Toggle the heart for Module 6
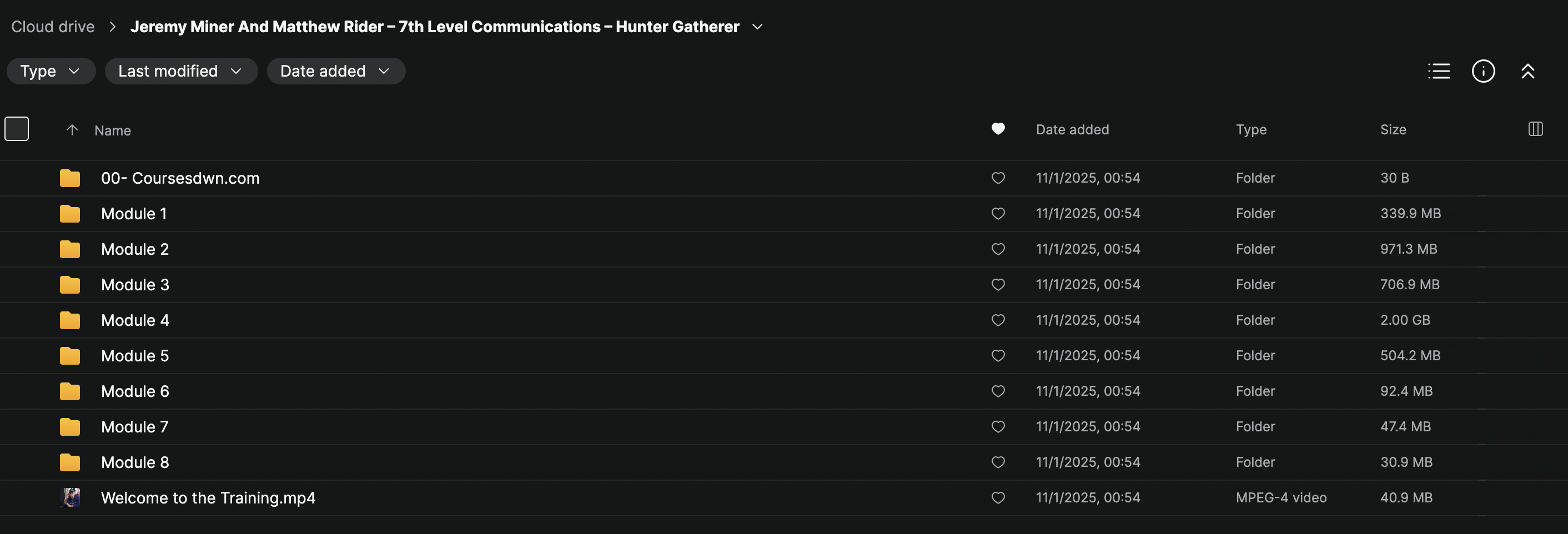 (x=998, y=391)
